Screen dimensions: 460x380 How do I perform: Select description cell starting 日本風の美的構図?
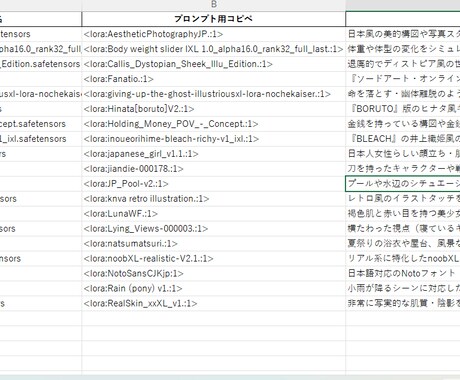pos(403,34)
